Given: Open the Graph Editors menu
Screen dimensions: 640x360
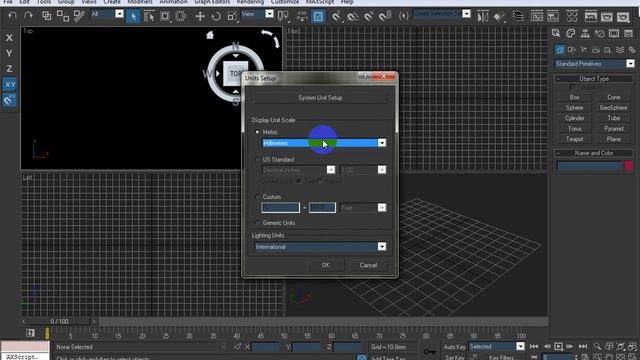Looking at the screenshot, I should [x=212, y=2].
